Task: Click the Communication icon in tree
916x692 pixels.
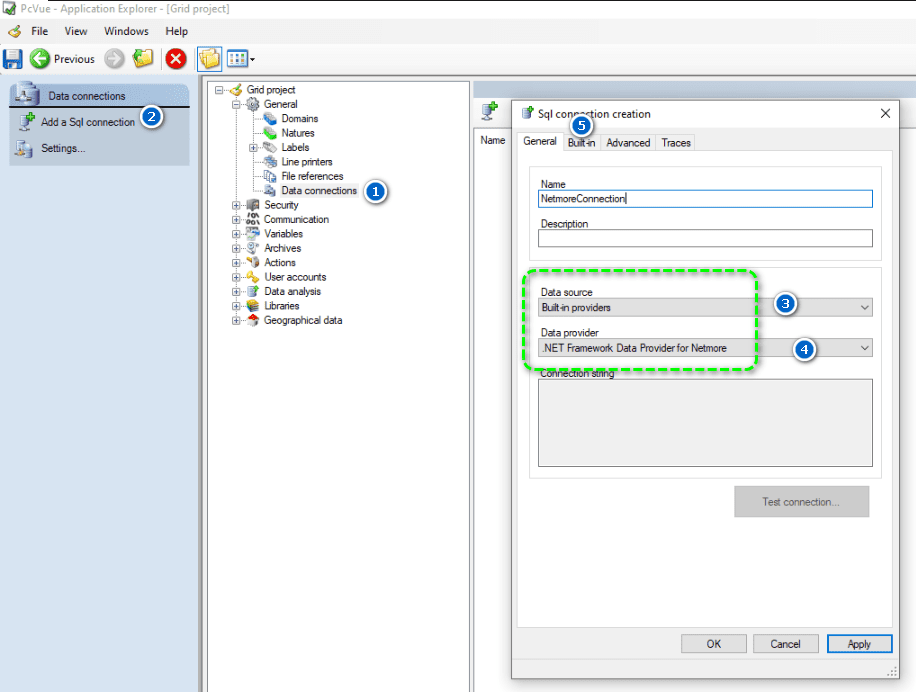Action: [x=252, y=219]
